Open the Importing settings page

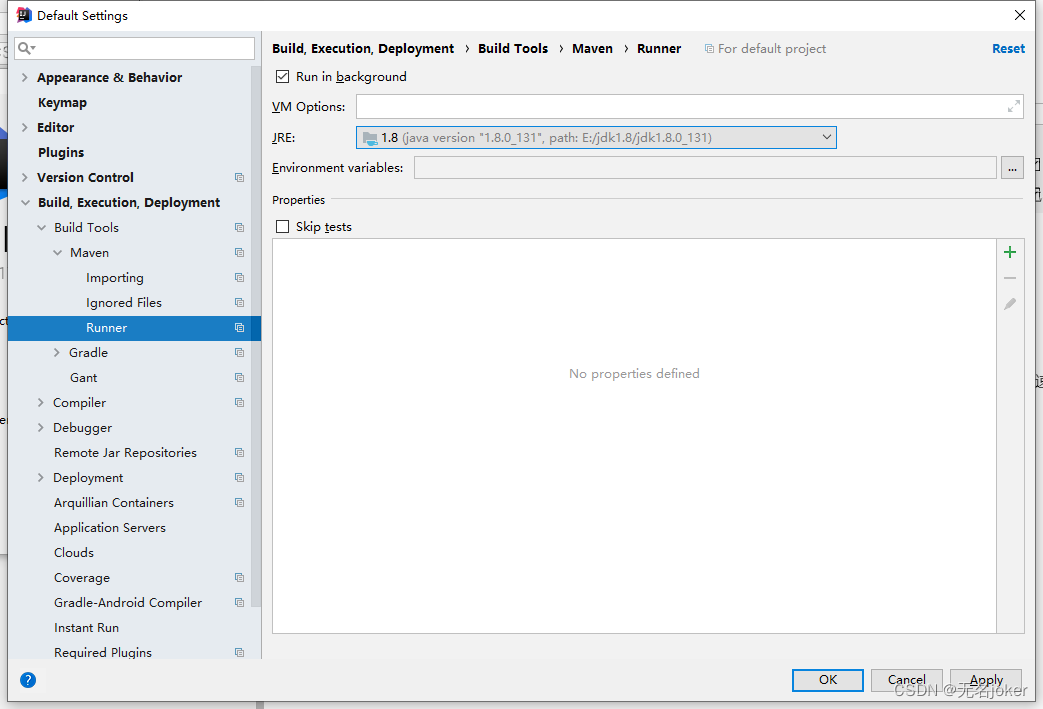[114, 277]
